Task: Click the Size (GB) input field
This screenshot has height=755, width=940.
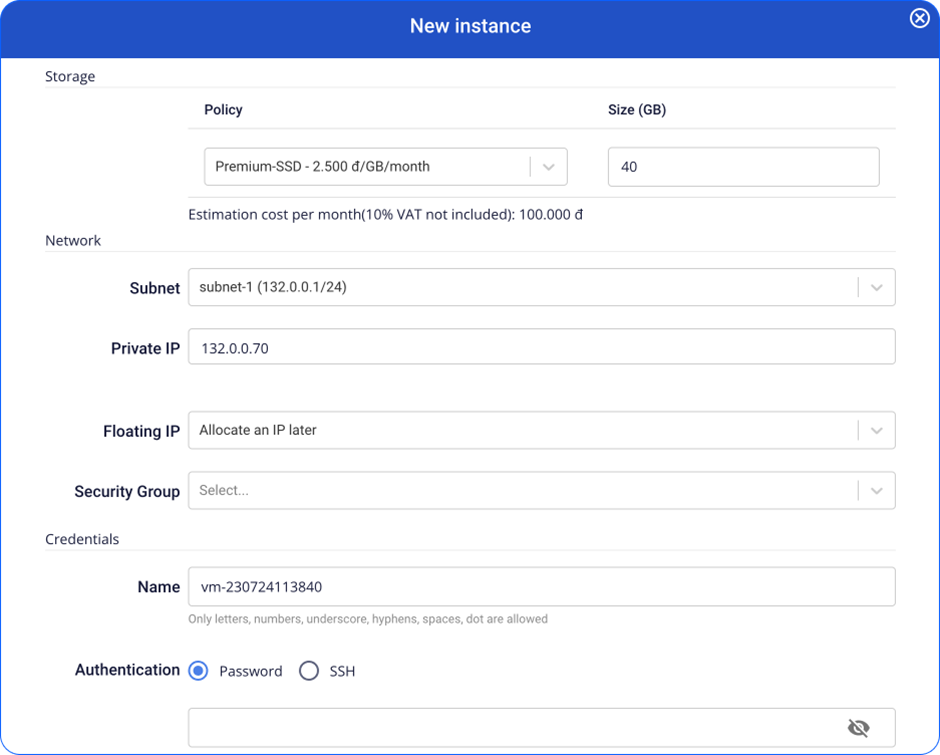Action: [x=742, y=167]
